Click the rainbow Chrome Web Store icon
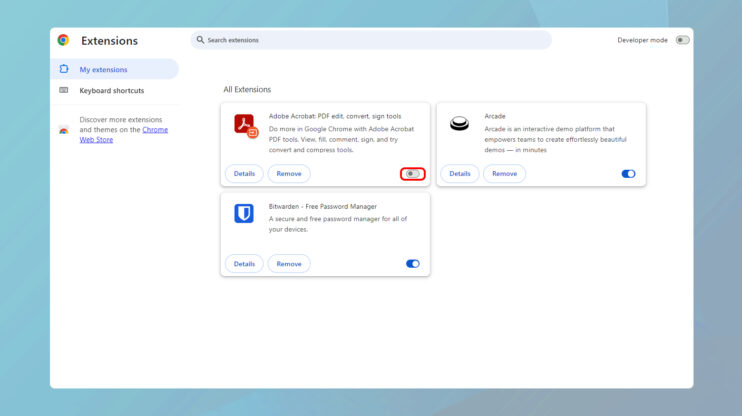Viewport: 742px width, 416px height. 64,130
